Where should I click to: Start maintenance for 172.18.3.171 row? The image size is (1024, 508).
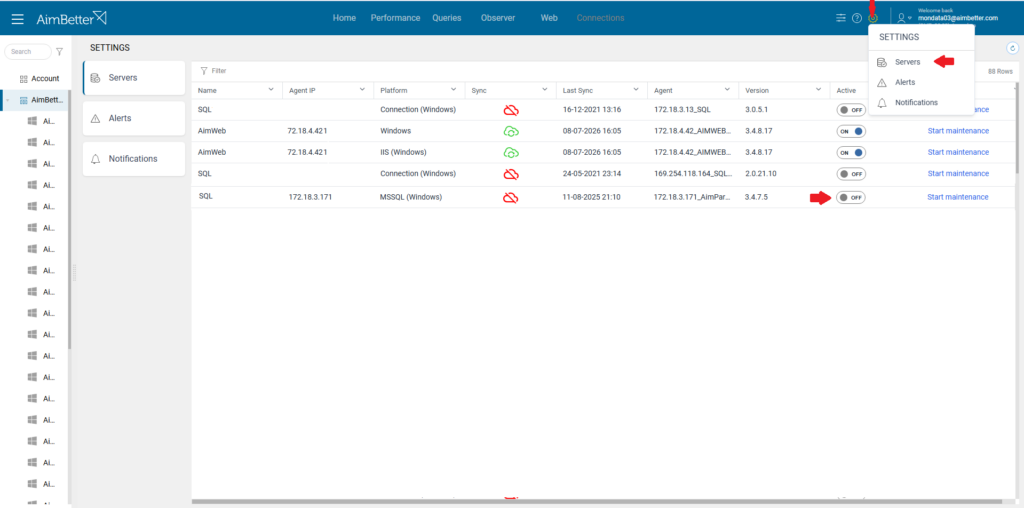click(958, 197)
